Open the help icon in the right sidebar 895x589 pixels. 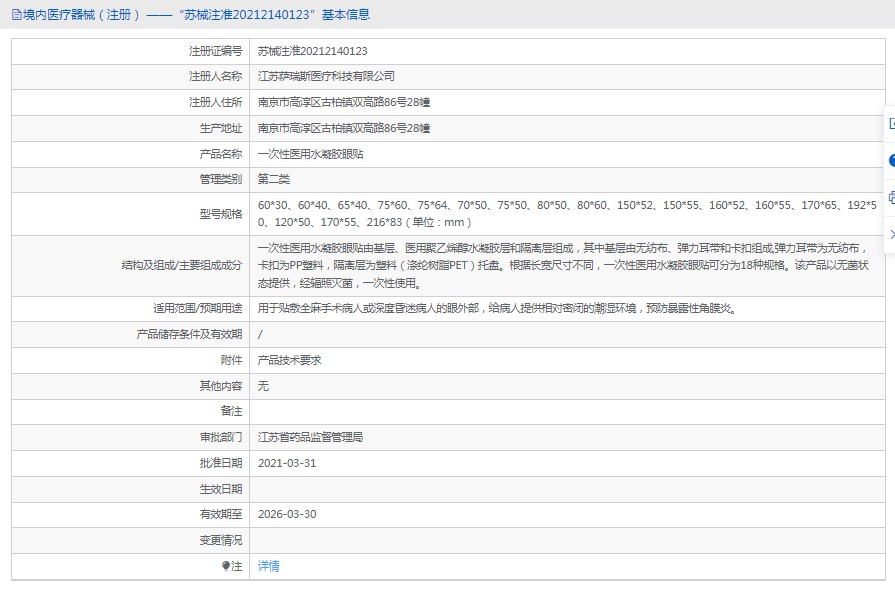[890, 160]
